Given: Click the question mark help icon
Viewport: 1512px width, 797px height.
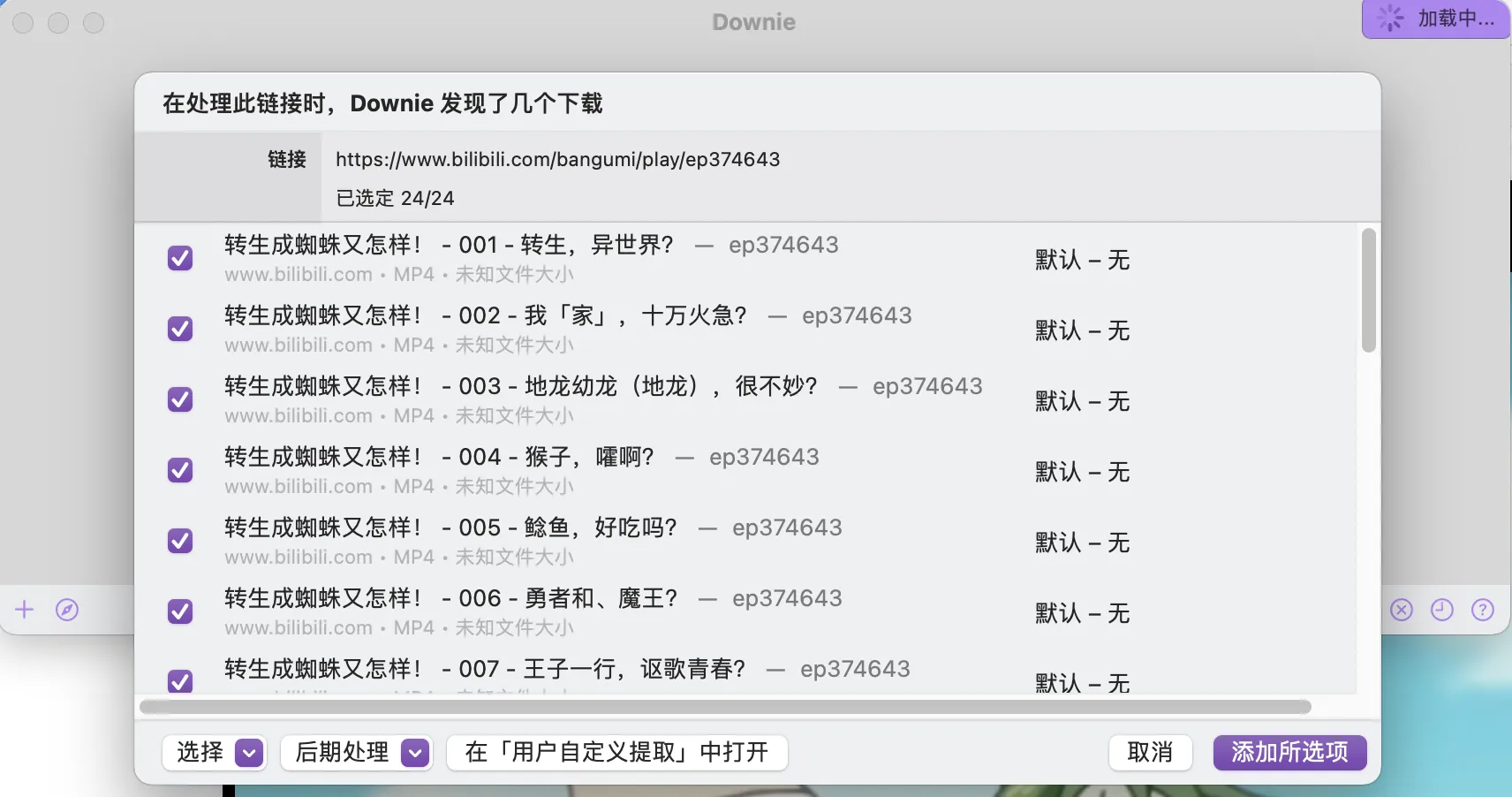Looking at the screenshot, I should coord(1484,610).
